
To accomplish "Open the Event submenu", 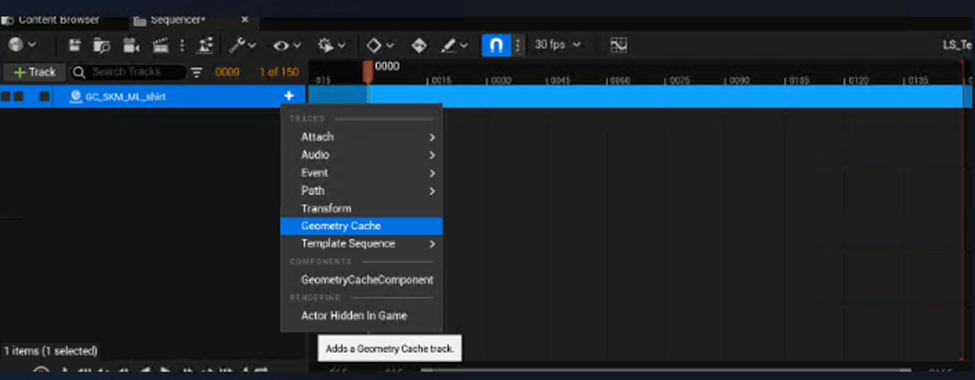I will pyautogui.click(x=361, y=173).
